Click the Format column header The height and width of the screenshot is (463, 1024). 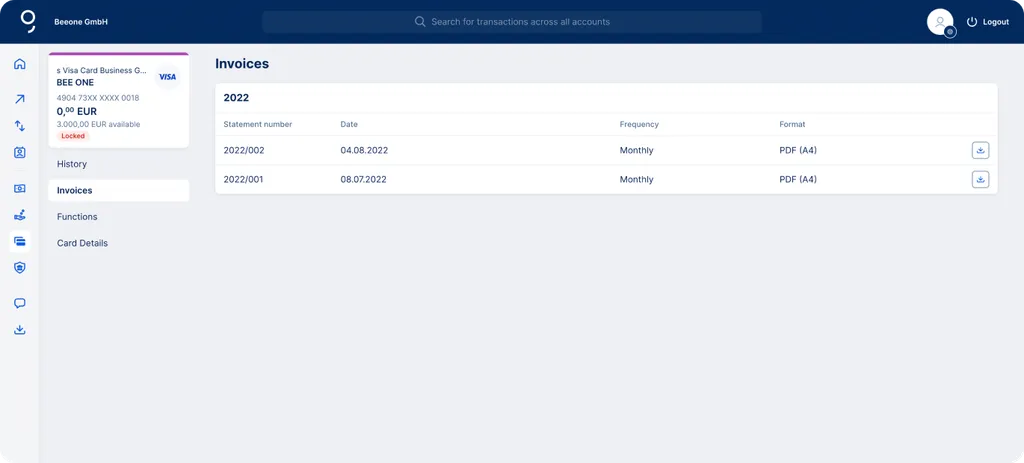[792, 124]
